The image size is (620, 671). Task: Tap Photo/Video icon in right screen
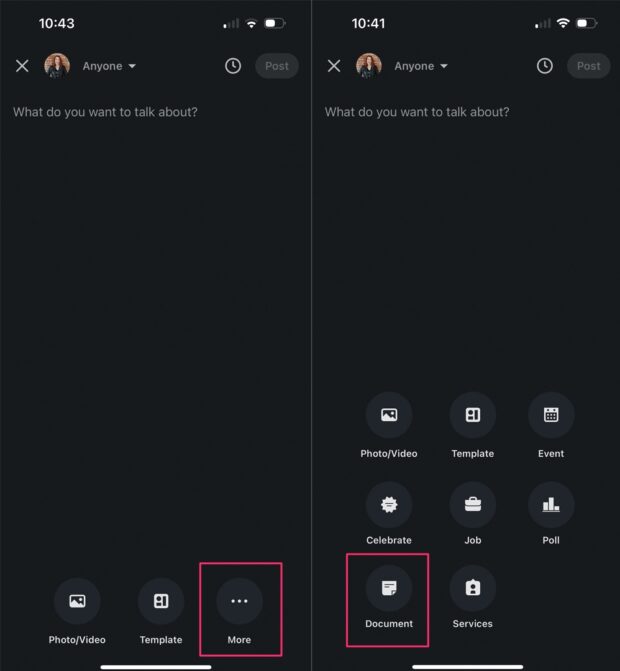click(389, 415)
